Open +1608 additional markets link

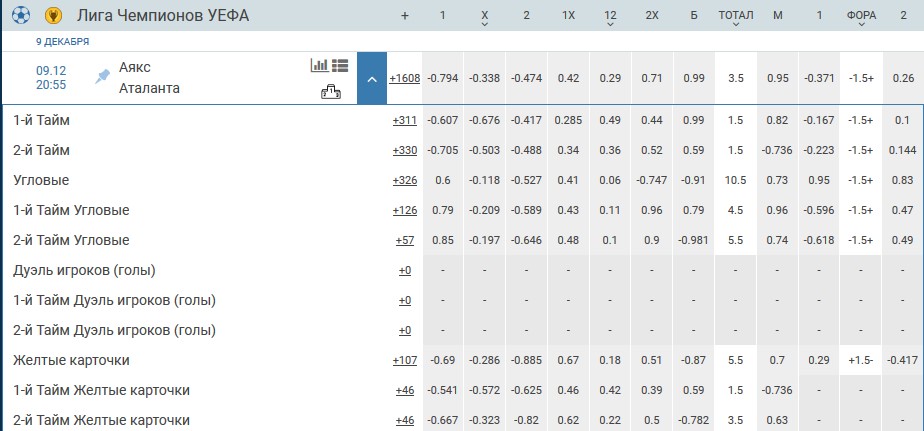coord(404,78)
